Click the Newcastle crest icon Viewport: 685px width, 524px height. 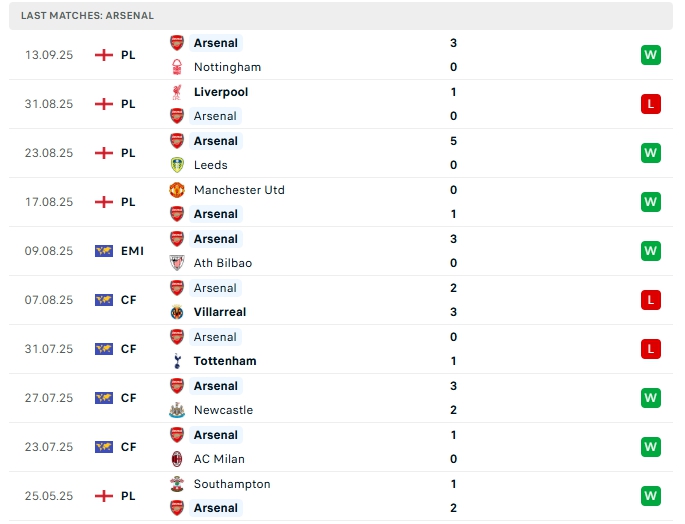point(177,410)
